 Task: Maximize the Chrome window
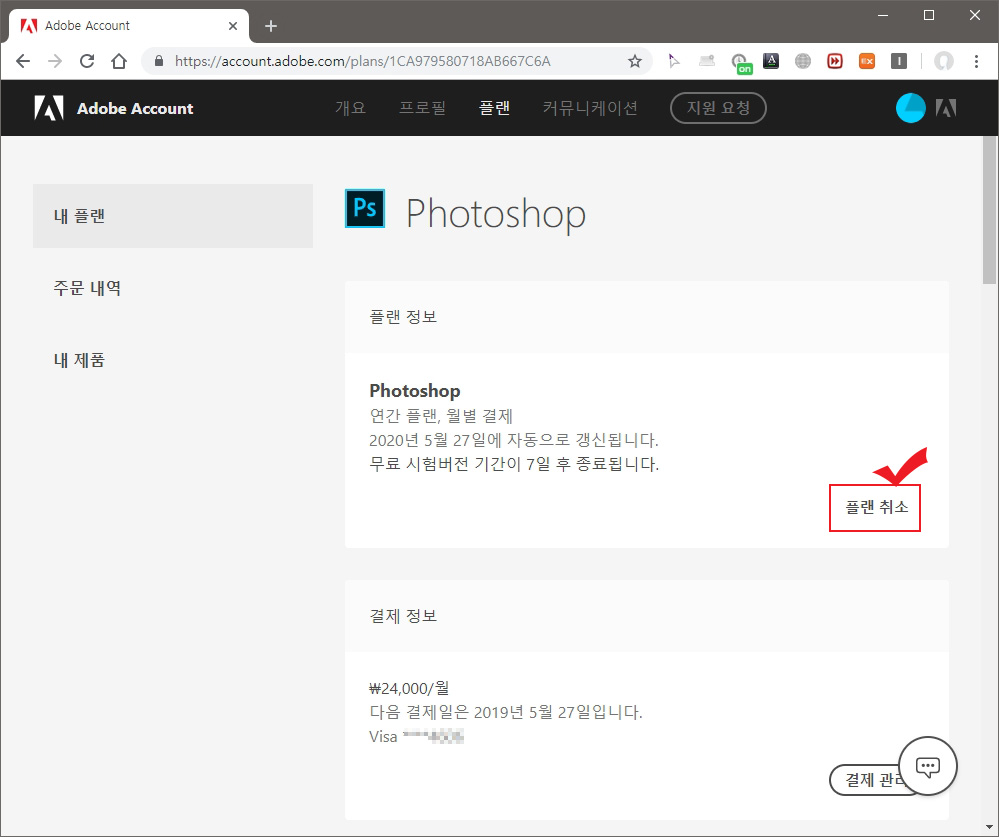tap(929, 15)
